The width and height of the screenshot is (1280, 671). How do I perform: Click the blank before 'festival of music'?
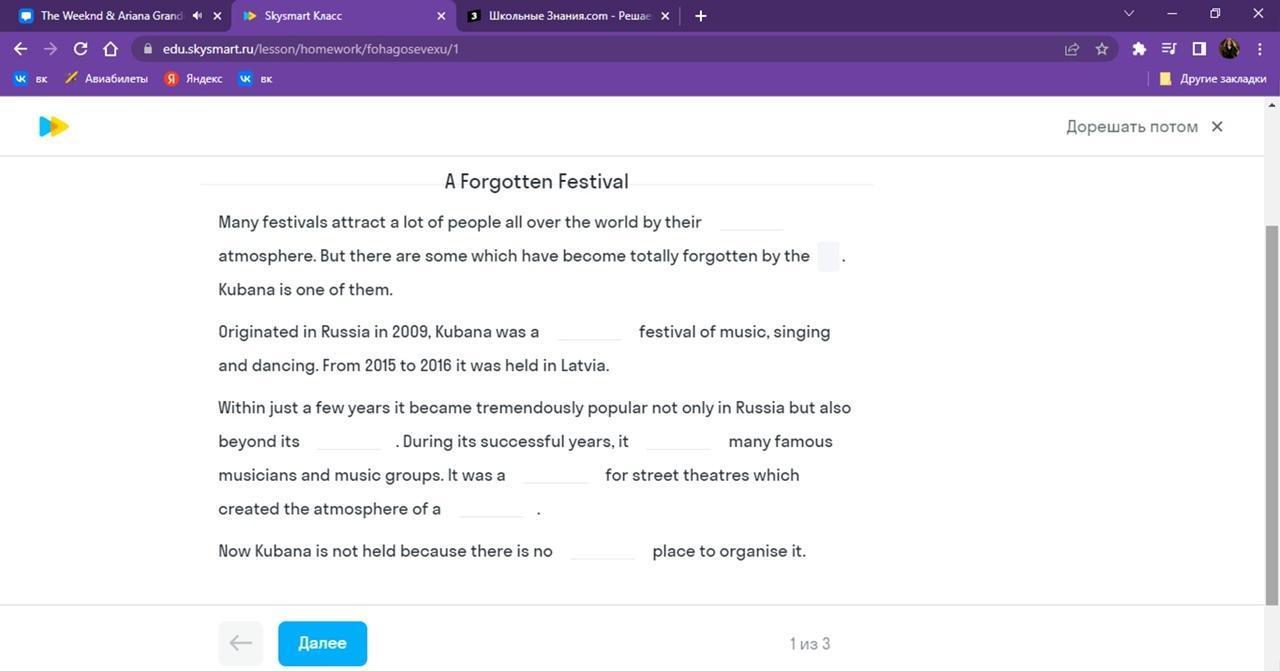point(589,332)
